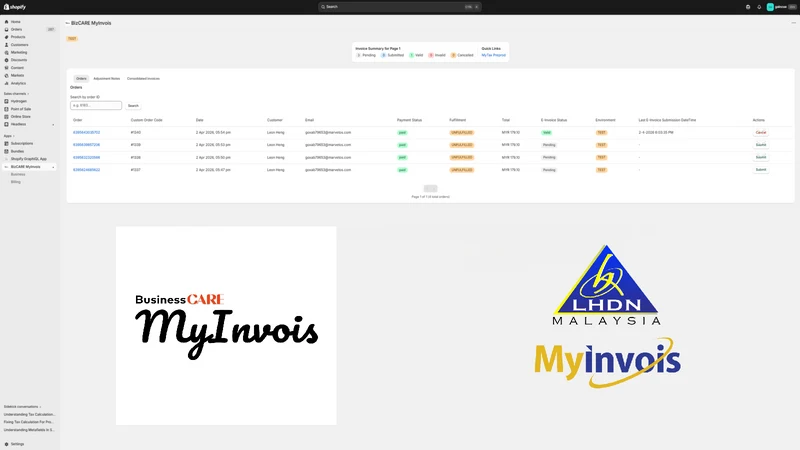
Task: Click the LHDN Malaysia MyInvois logo
Action: point(607,316)
